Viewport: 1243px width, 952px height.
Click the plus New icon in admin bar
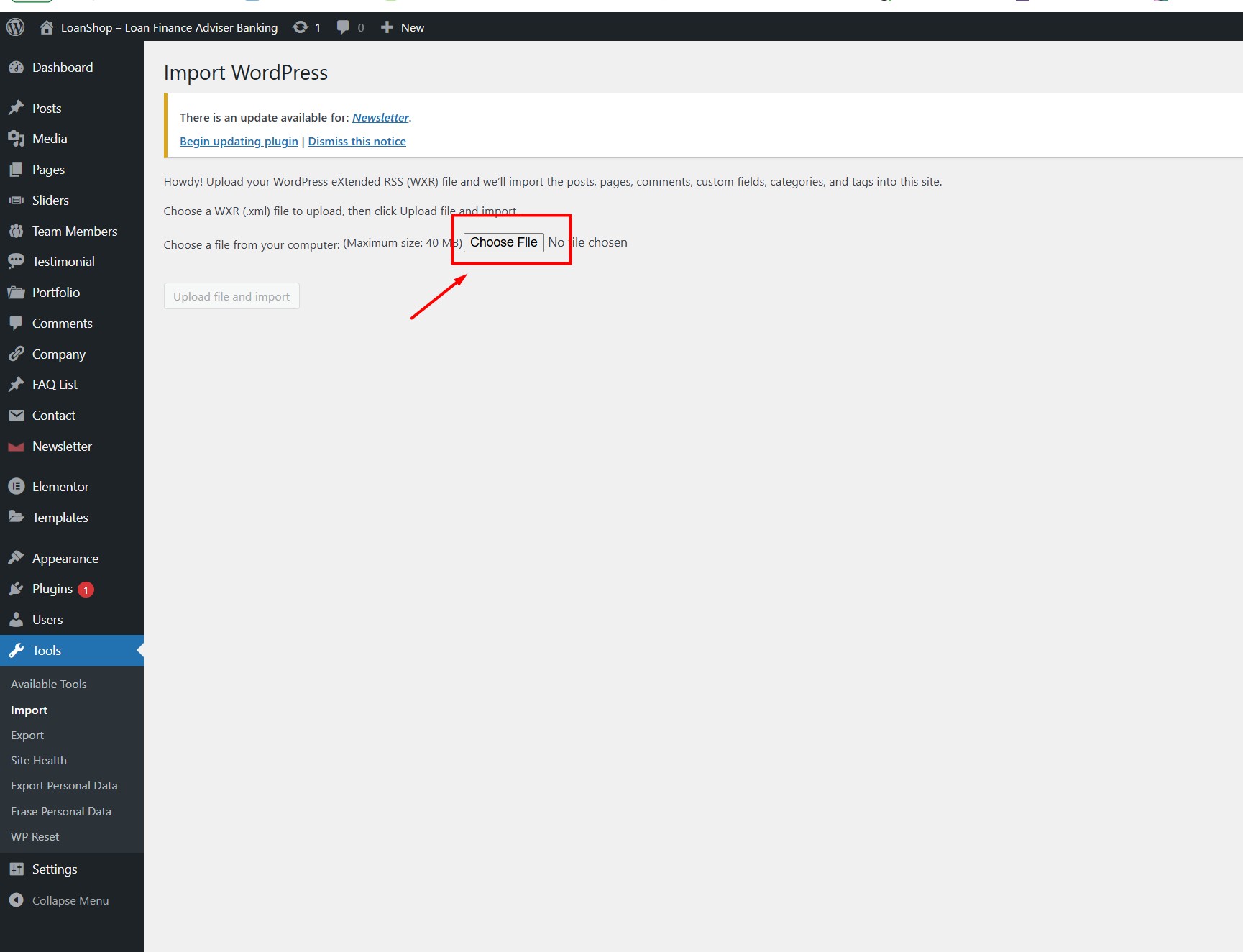[x=387, y=27]
